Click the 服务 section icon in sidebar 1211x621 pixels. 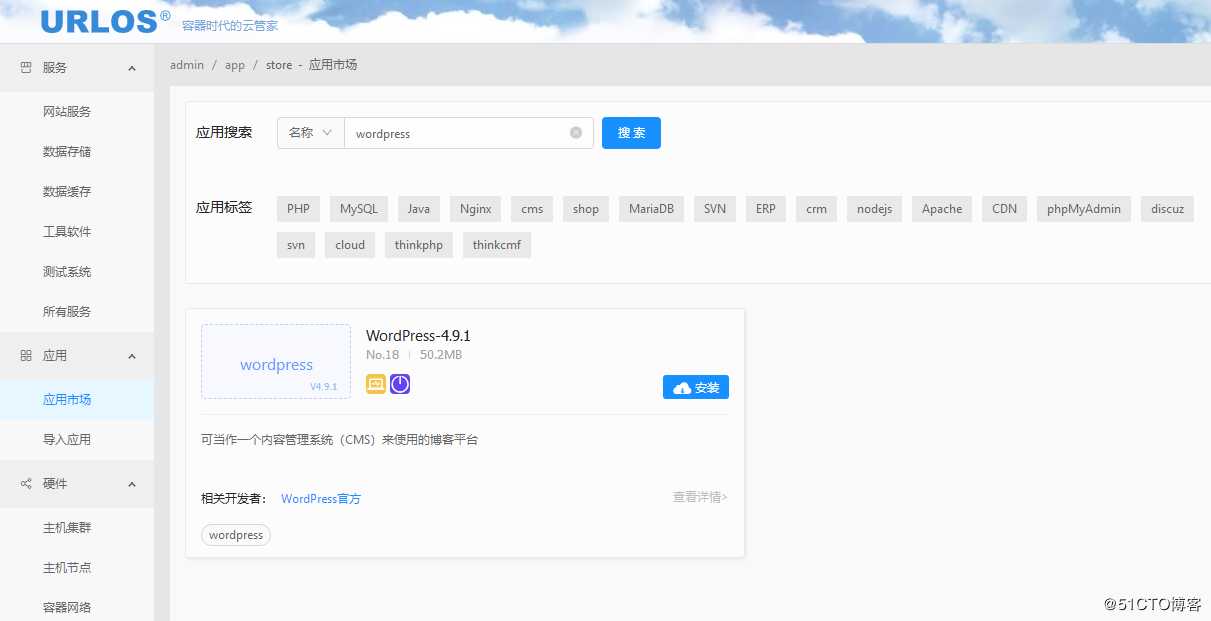pyautogui.click(x=26, y=68)
